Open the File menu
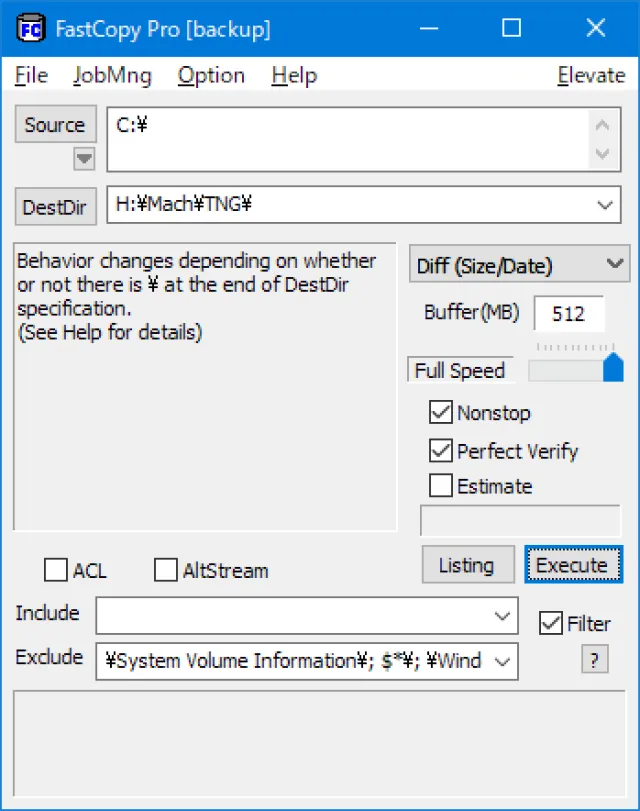640x811 pixels. click(31, 76)
